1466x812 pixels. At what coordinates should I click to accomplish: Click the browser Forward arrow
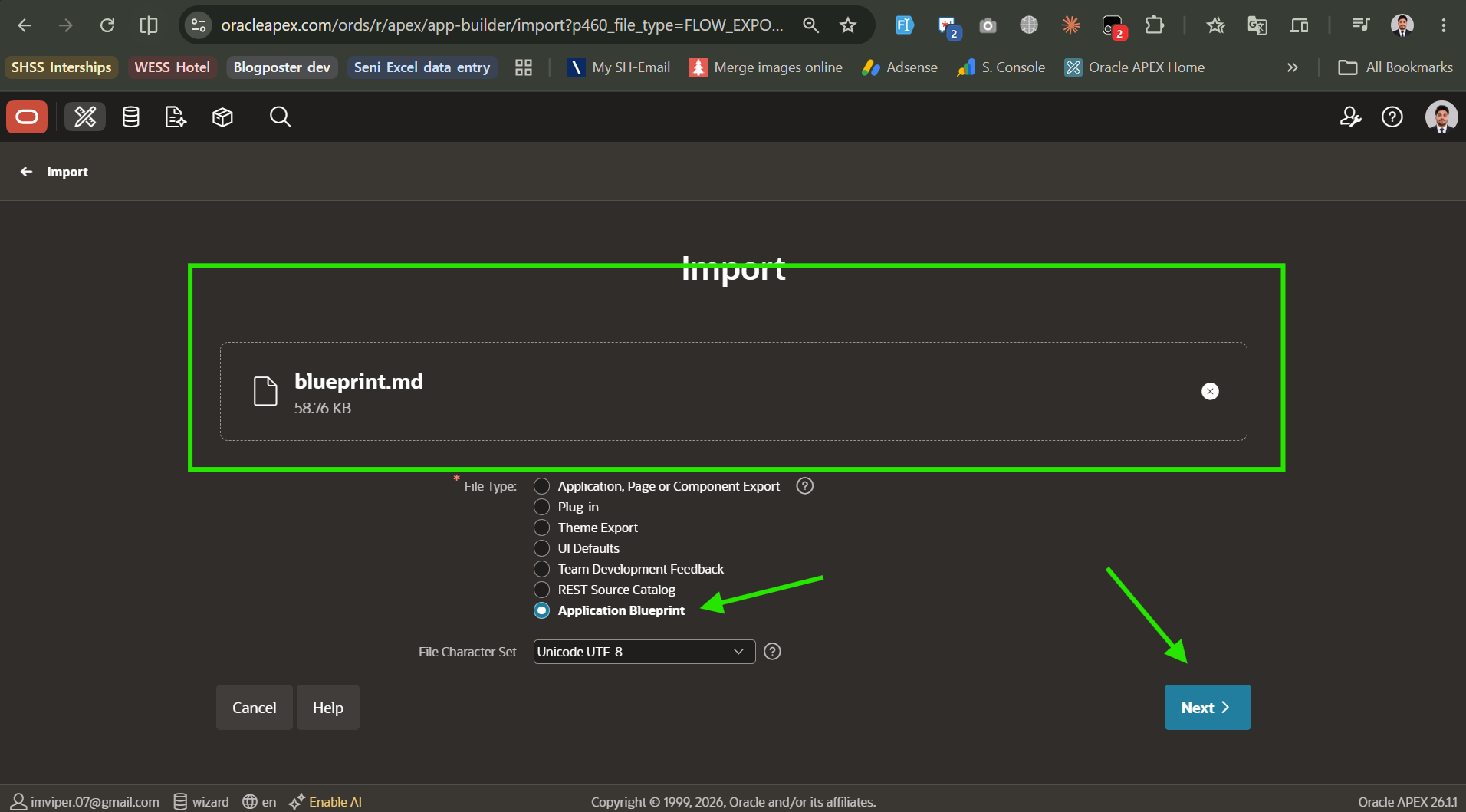pos(66,25)
